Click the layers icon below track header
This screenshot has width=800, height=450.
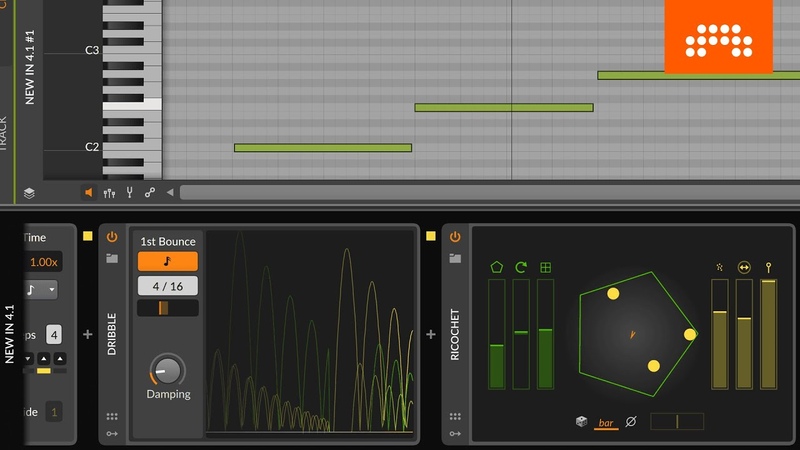point(29,193)
